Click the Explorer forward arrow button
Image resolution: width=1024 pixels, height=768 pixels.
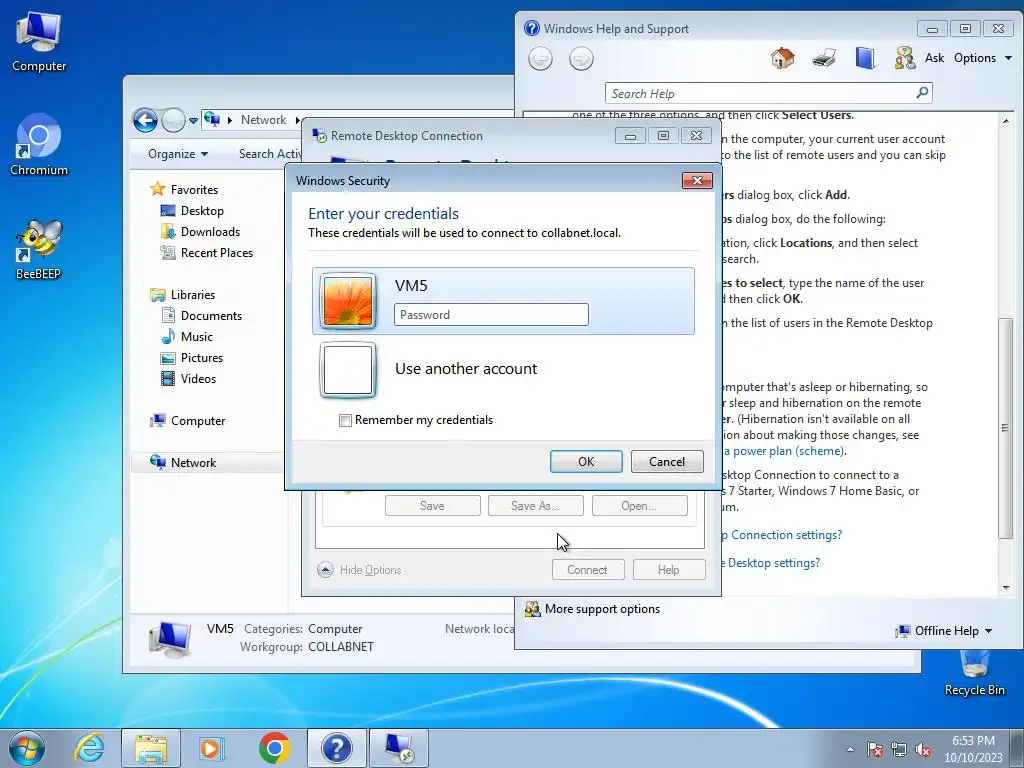(173, 120)
